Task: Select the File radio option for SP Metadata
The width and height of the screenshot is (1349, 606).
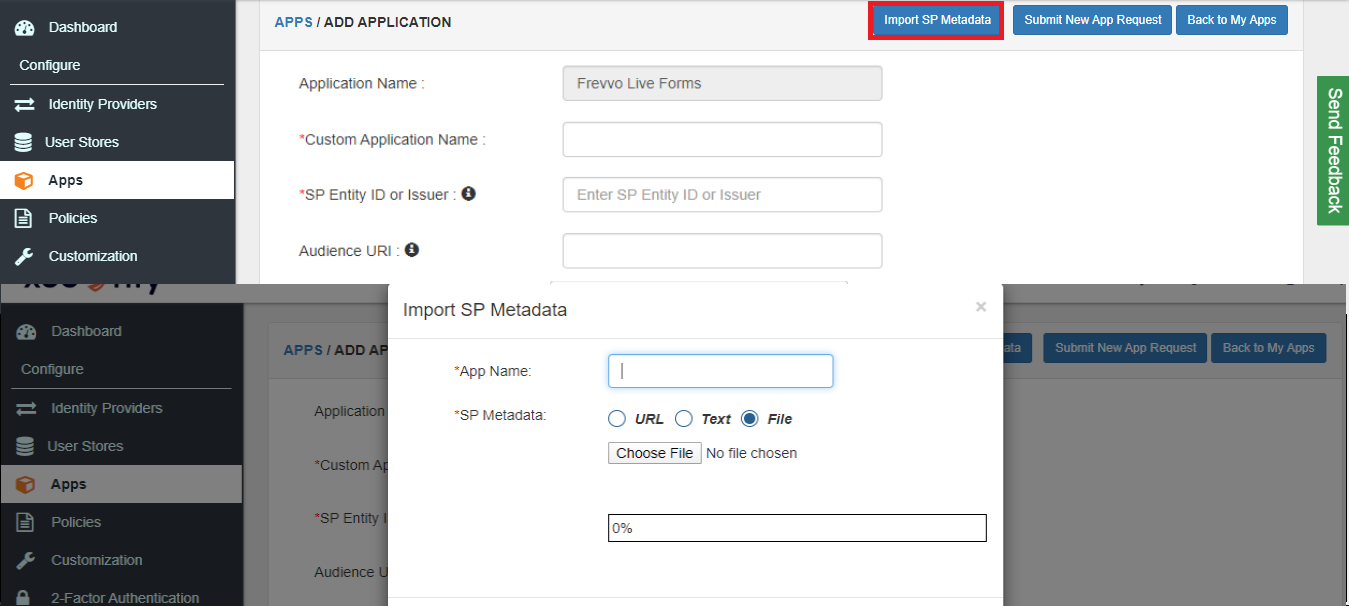Action: [750, 419]
